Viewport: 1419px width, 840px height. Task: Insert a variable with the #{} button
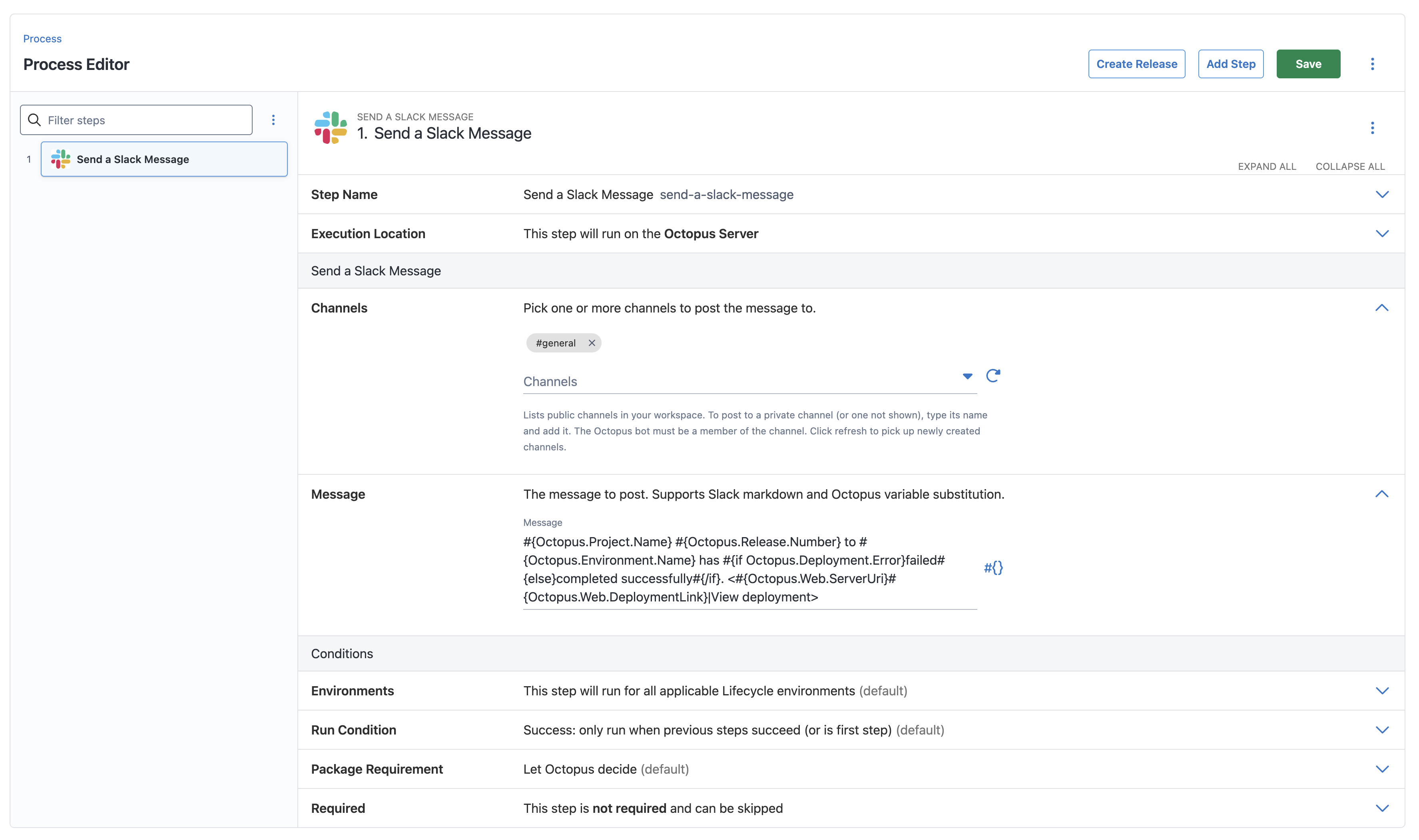tap(993, 568)
